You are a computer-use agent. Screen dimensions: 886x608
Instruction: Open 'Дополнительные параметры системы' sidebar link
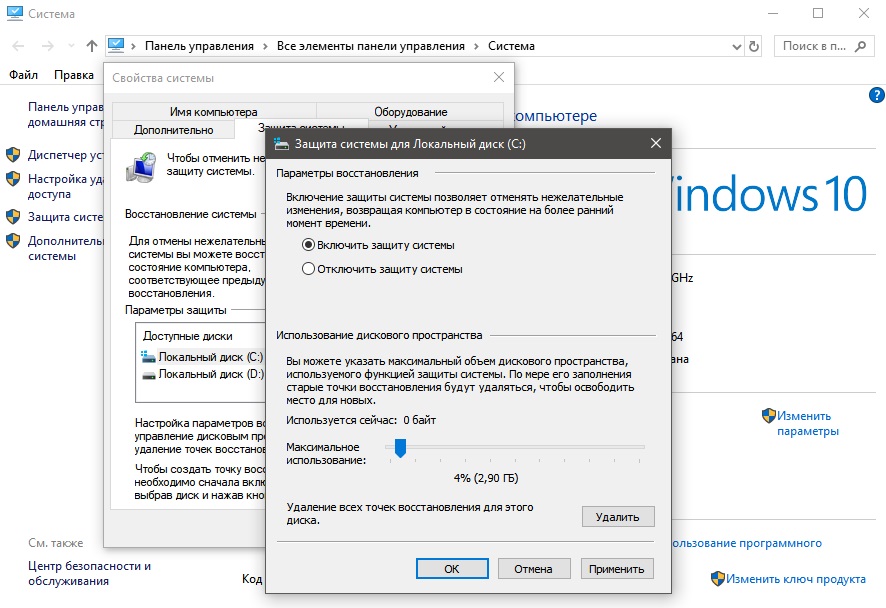point(66,248)
